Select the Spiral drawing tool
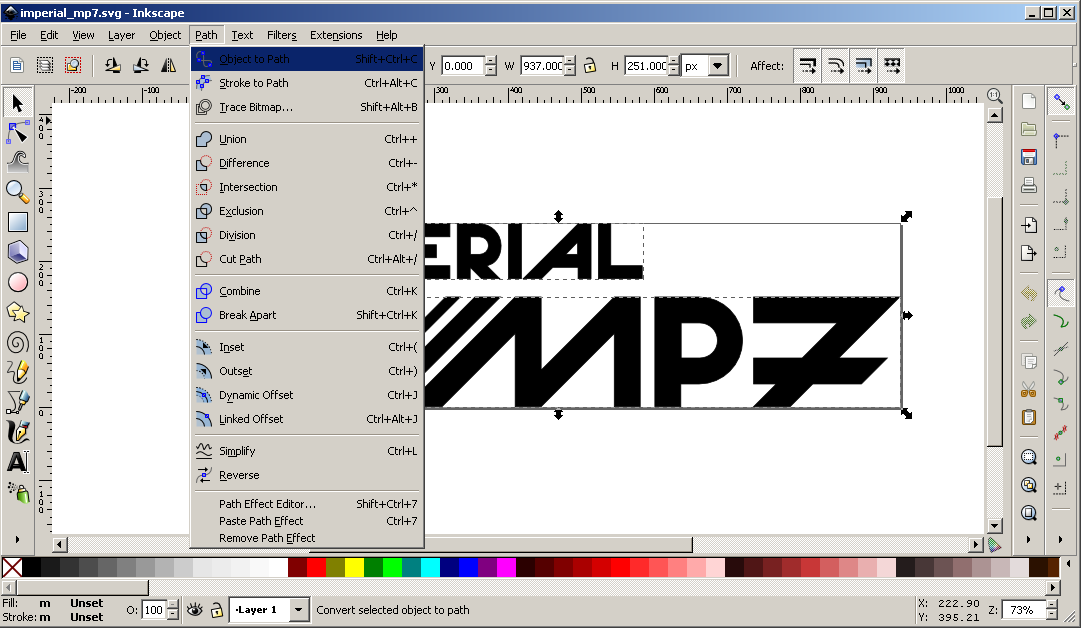1081x628 pixels. pyautogui.click(x=17, y=342)
